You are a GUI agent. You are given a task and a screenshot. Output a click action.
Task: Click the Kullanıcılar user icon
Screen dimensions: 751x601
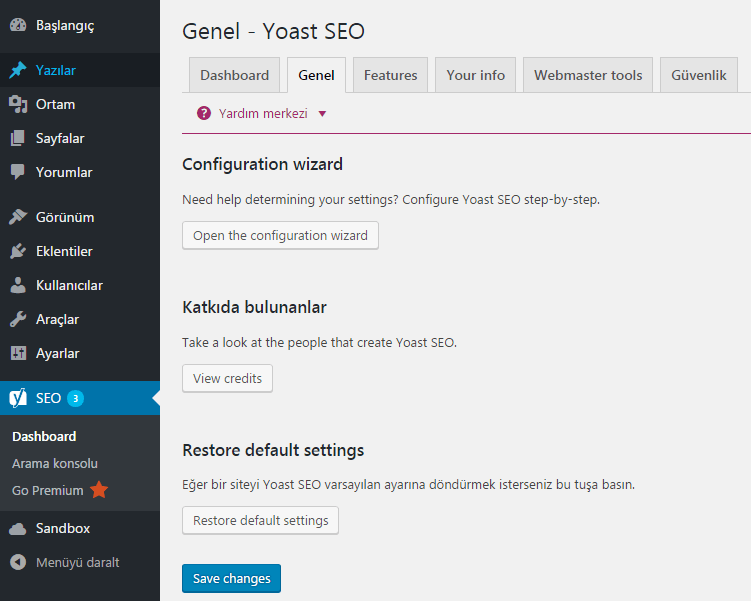point(18,285)
